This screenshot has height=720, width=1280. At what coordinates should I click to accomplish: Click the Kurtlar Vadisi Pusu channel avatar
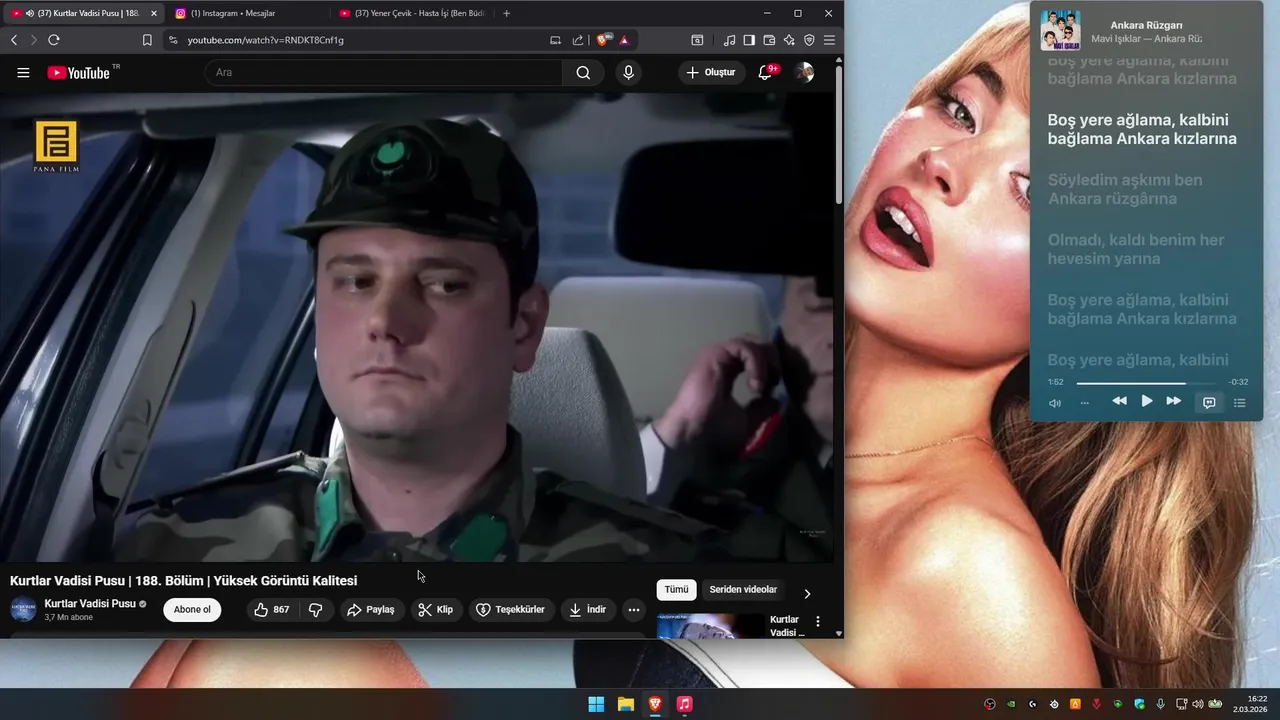click(23, 609)
